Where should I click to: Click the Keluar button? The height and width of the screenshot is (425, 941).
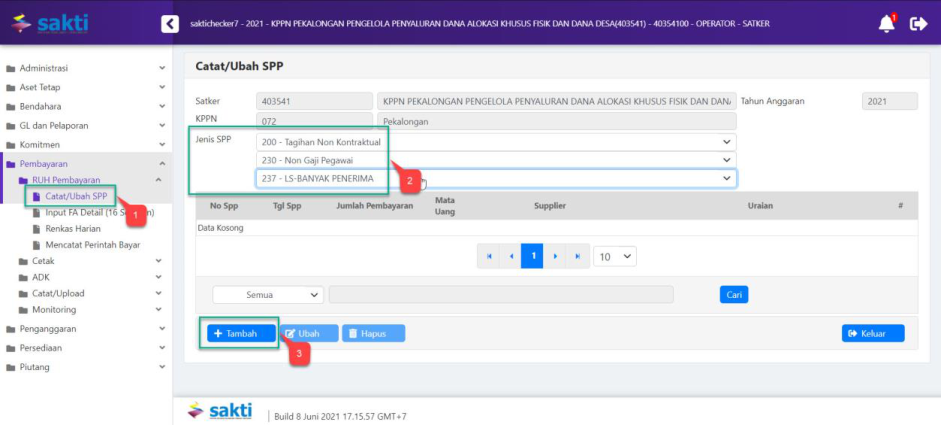[872, 333]
